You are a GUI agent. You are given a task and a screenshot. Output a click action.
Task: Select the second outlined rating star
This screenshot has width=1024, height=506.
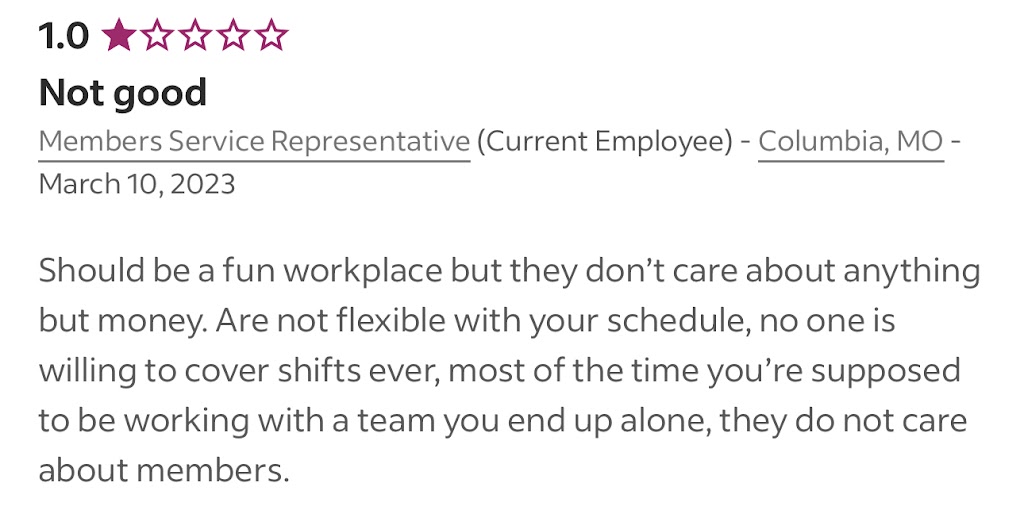pos(156,37)
